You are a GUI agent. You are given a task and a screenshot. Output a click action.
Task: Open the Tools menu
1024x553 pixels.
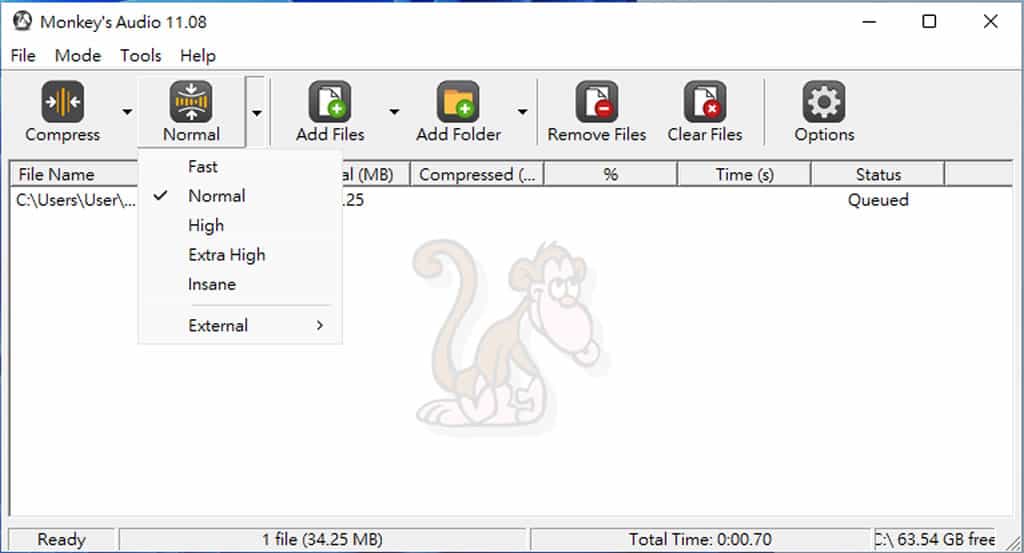pyautogui.click(x=140, y=55)
